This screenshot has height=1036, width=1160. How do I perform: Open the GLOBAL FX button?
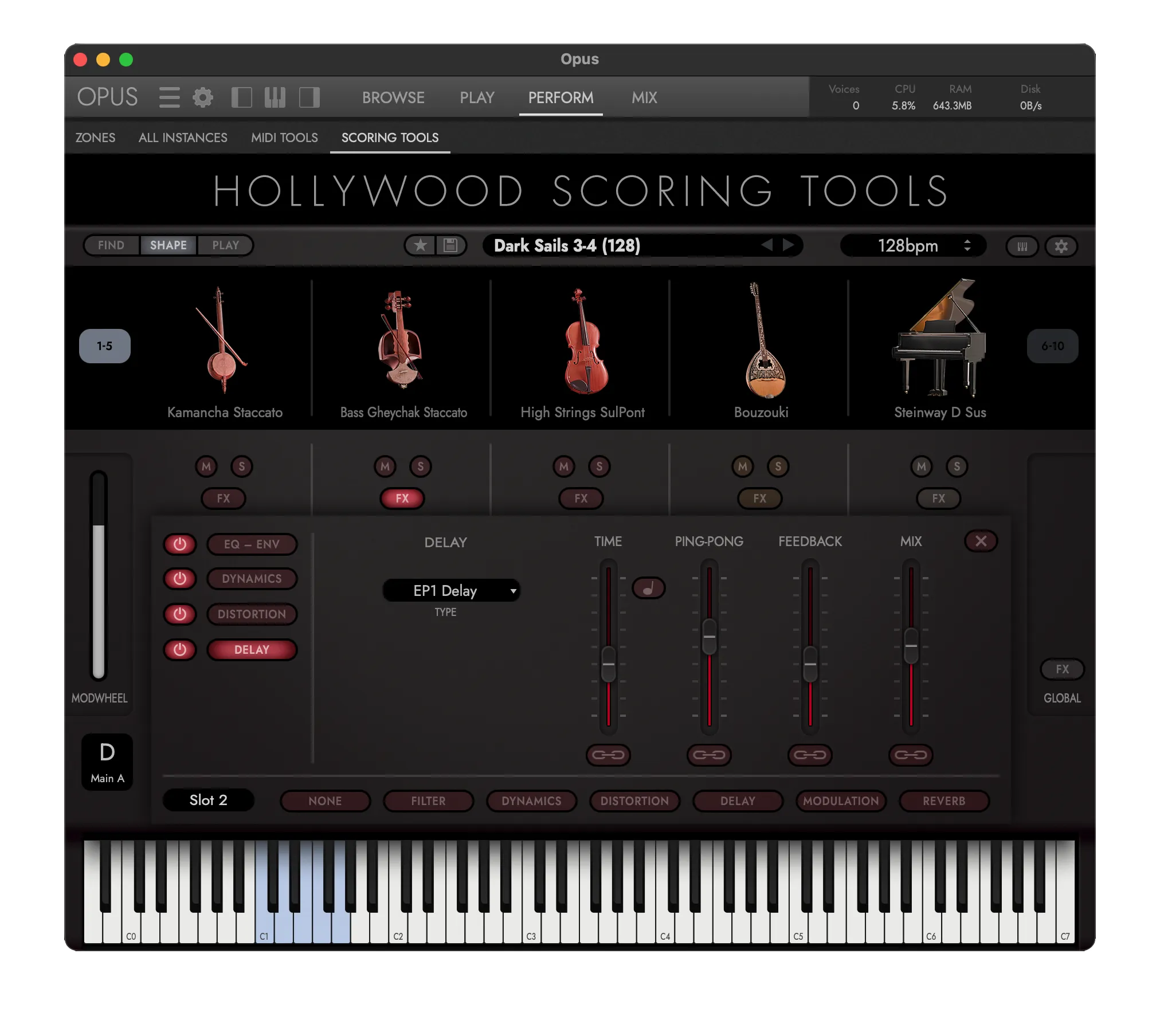1062,669
